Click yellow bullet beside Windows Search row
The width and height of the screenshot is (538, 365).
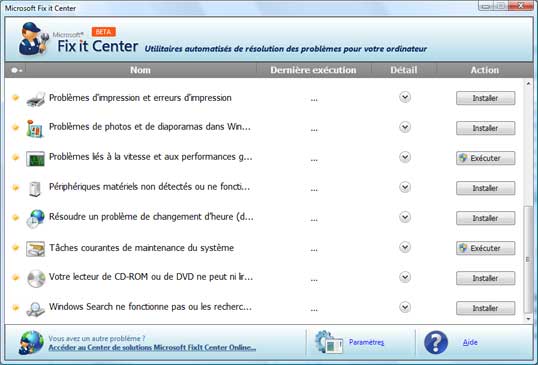(x=15, y=307)
